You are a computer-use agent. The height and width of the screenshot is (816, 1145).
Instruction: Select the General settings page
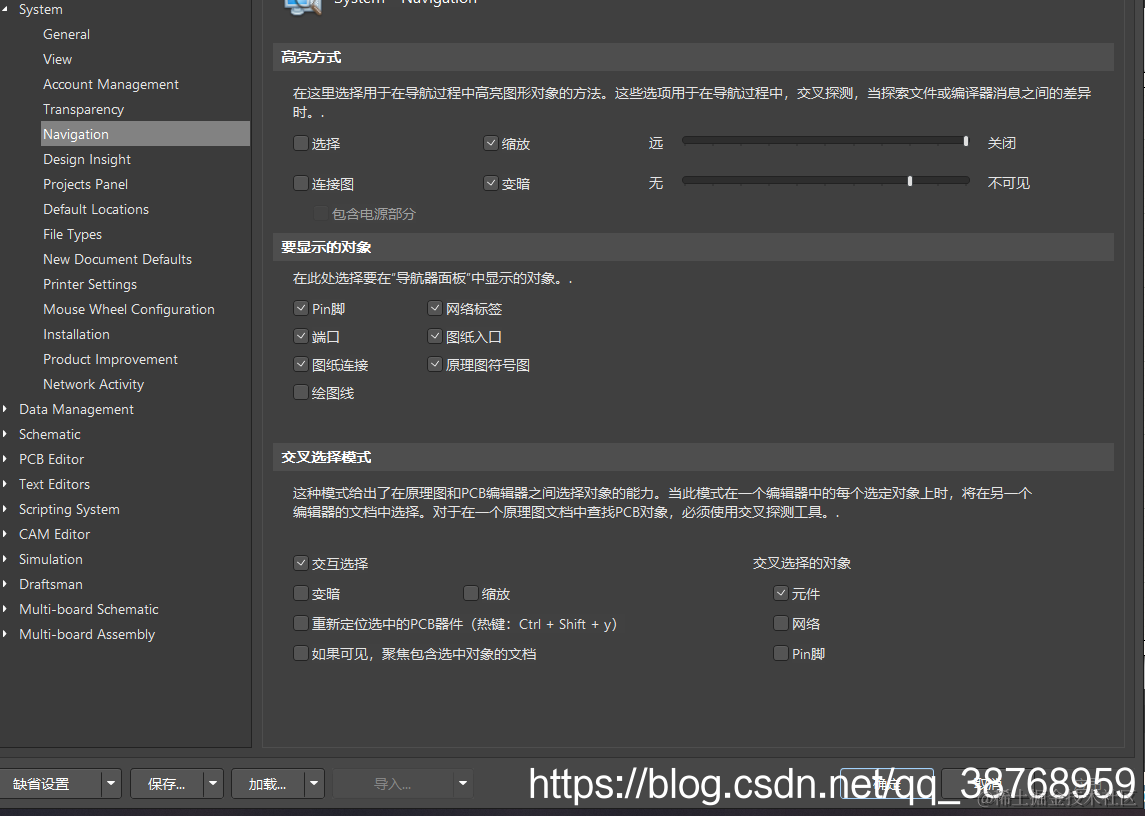66,33
